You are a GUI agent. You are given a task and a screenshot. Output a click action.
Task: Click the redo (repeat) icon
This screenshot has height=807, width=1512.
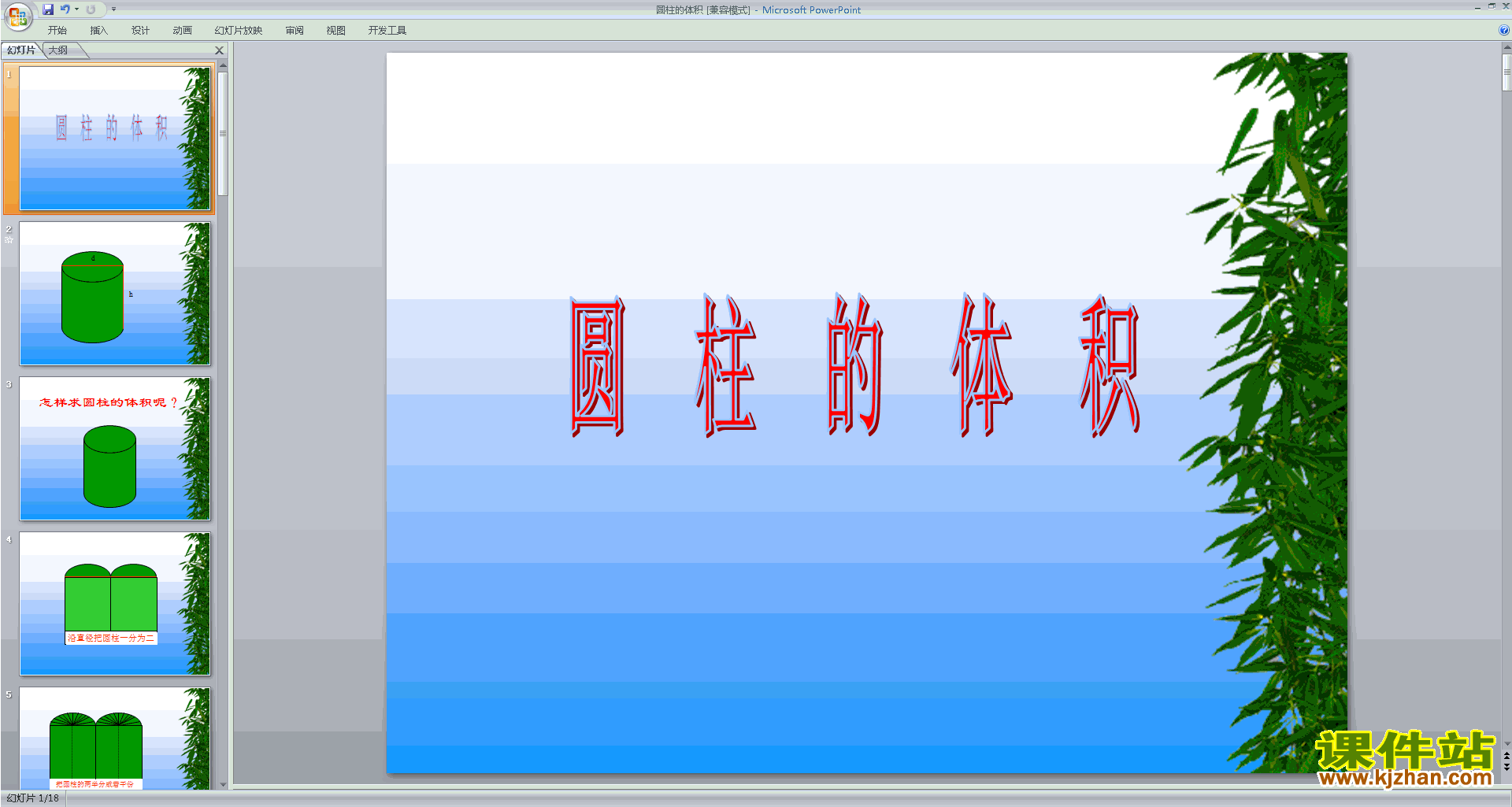click(91, 9)
